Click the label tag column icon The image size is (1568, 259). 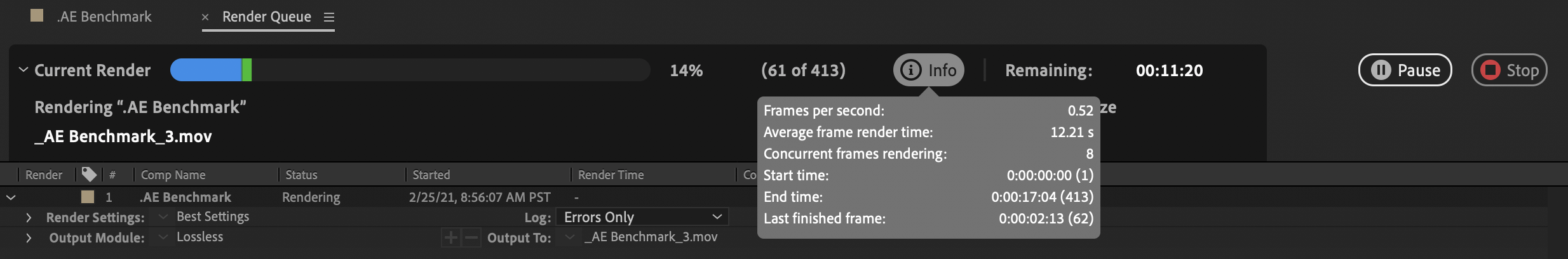click(90, 175)
